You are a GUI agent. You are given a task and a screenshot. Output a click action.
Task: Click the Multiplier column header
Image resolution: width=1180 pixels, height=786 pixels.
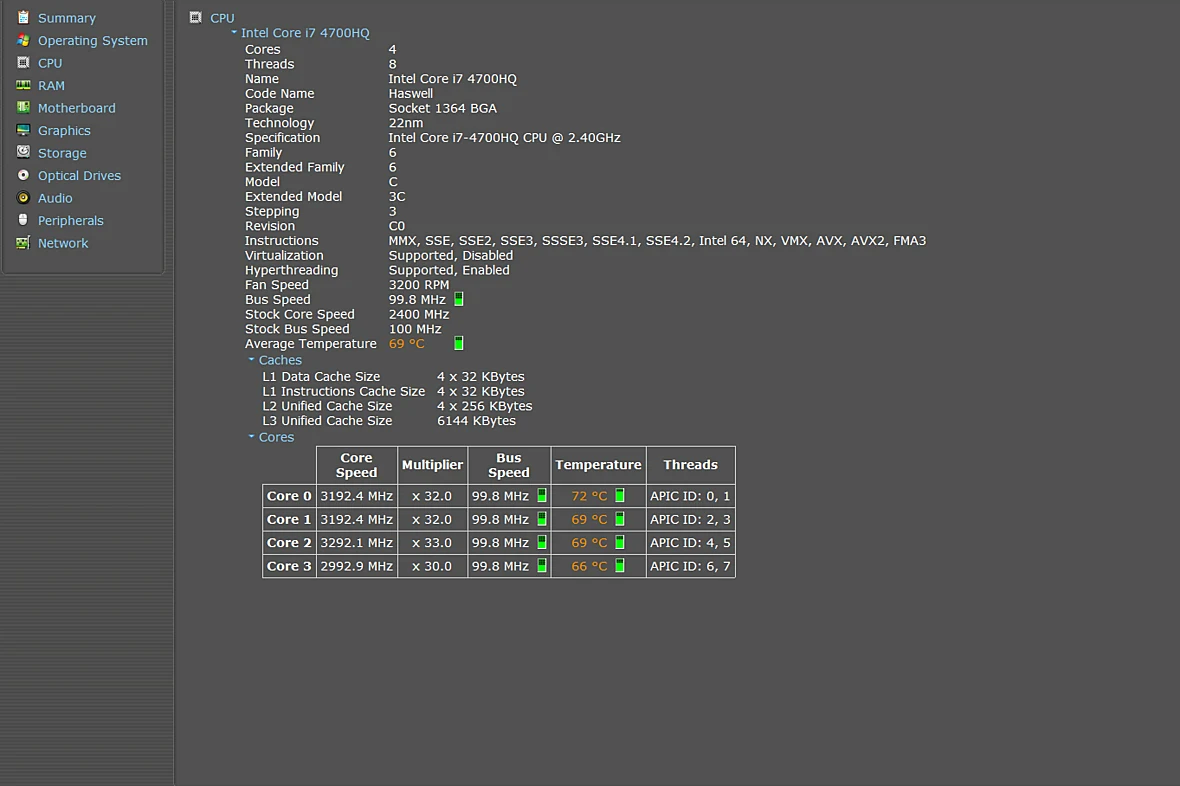tap(432, 465)
